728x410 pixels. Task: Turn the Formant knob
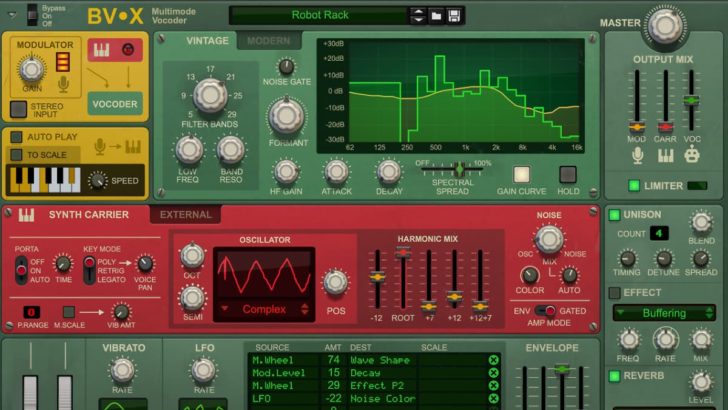point(286,116)
